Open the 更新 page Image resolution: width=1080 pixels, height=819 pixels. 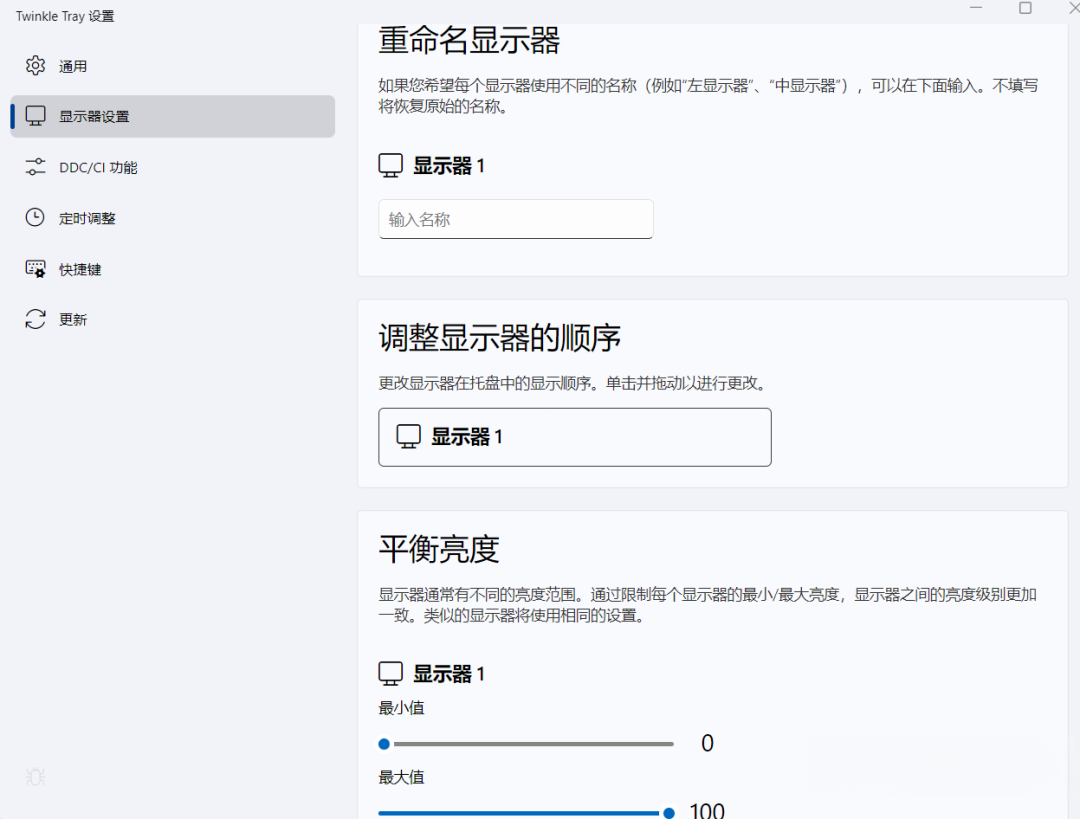[172, 320]
